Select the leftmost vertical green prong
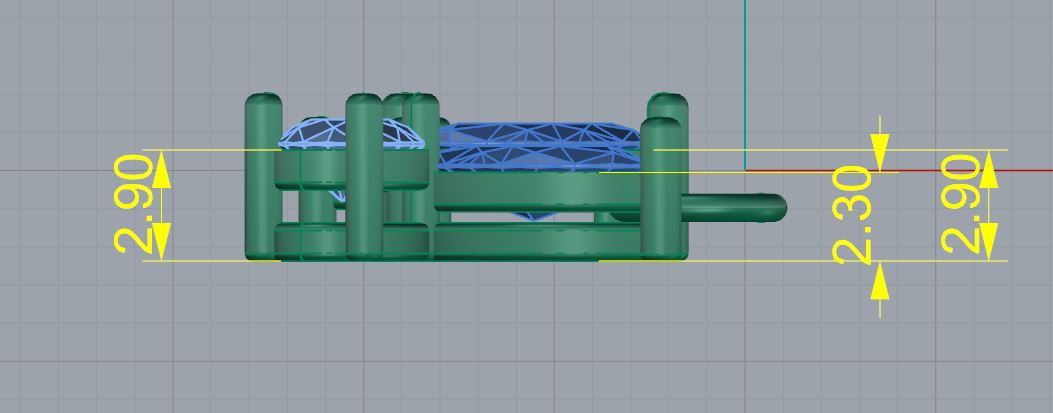The width and height of the screenshot is (1053, 413). click(x=263, y=176)
